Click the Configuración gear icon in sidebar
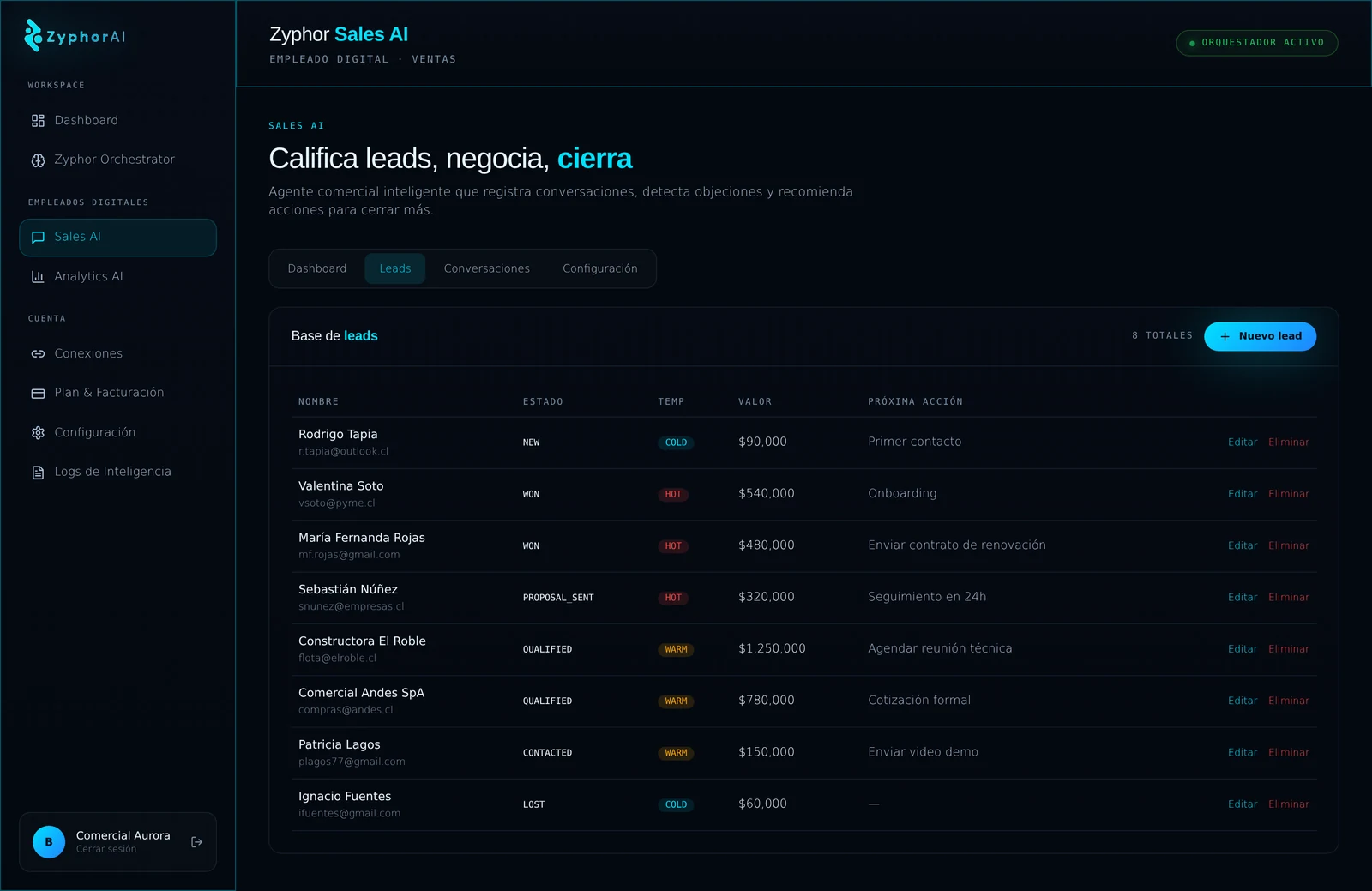This screenshot has width=1372, height=891. click(x=38, y=433)
